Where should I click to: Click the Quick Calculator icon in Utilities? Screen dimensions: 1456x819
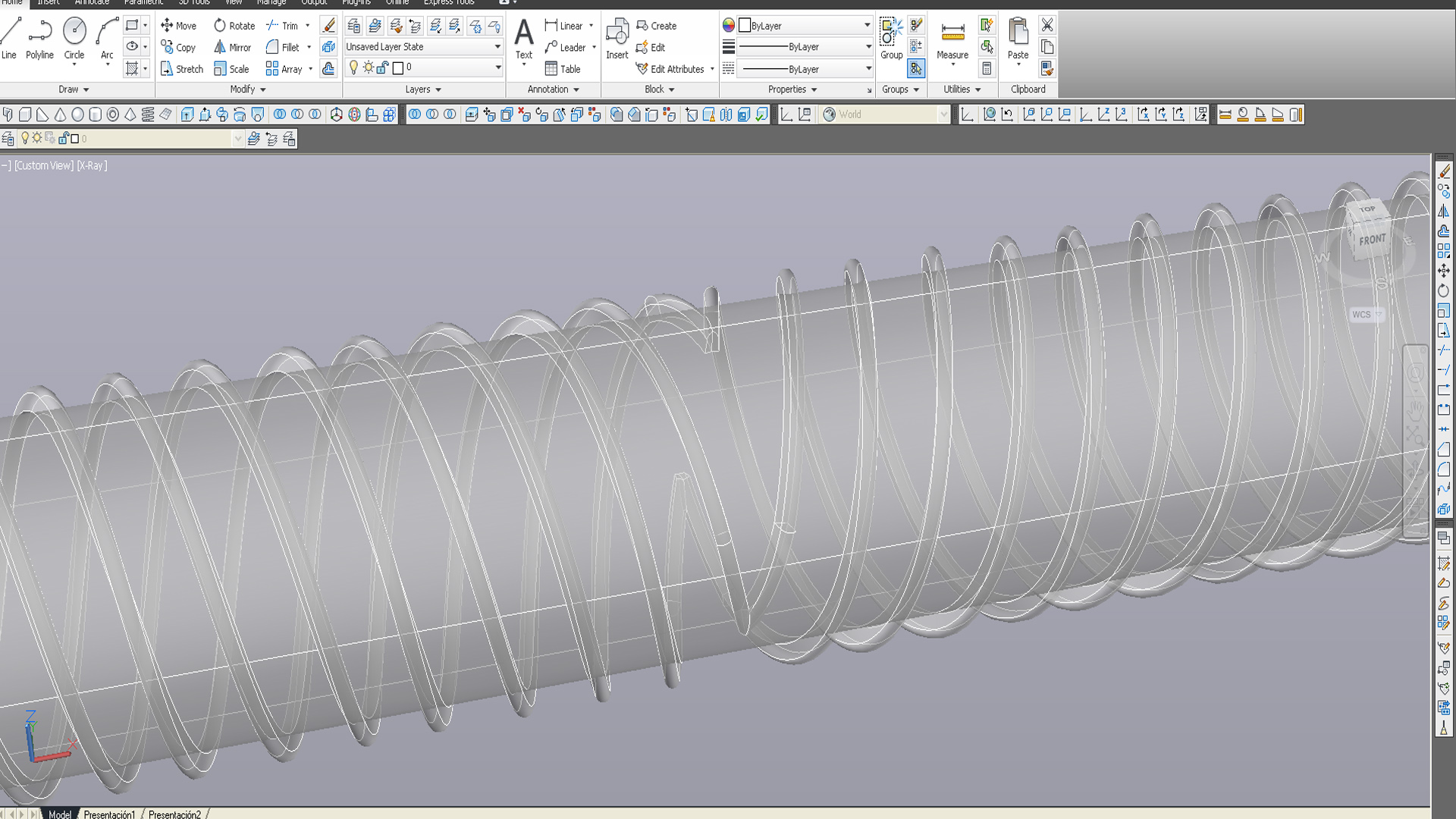tap(987, 69)
